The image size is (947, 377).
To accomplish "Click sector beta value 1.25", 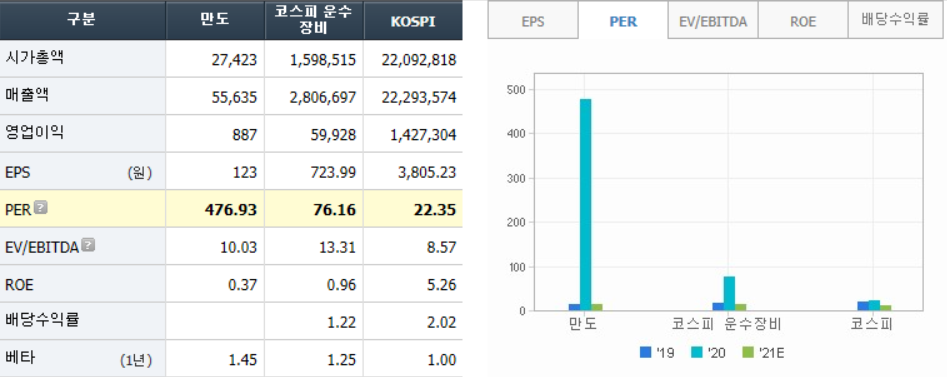I will coord(342,360).
